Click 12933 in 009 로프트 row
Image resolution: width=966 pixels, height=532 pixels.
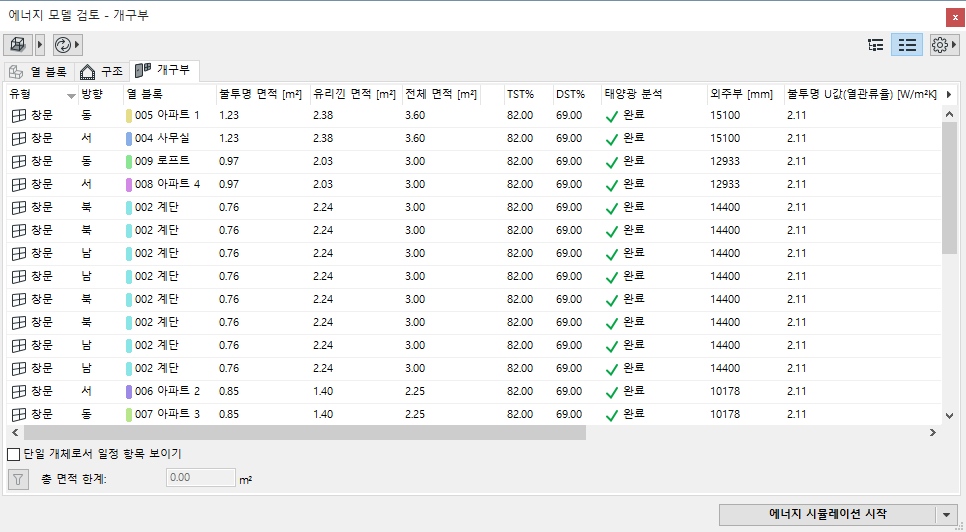point(725,161)
